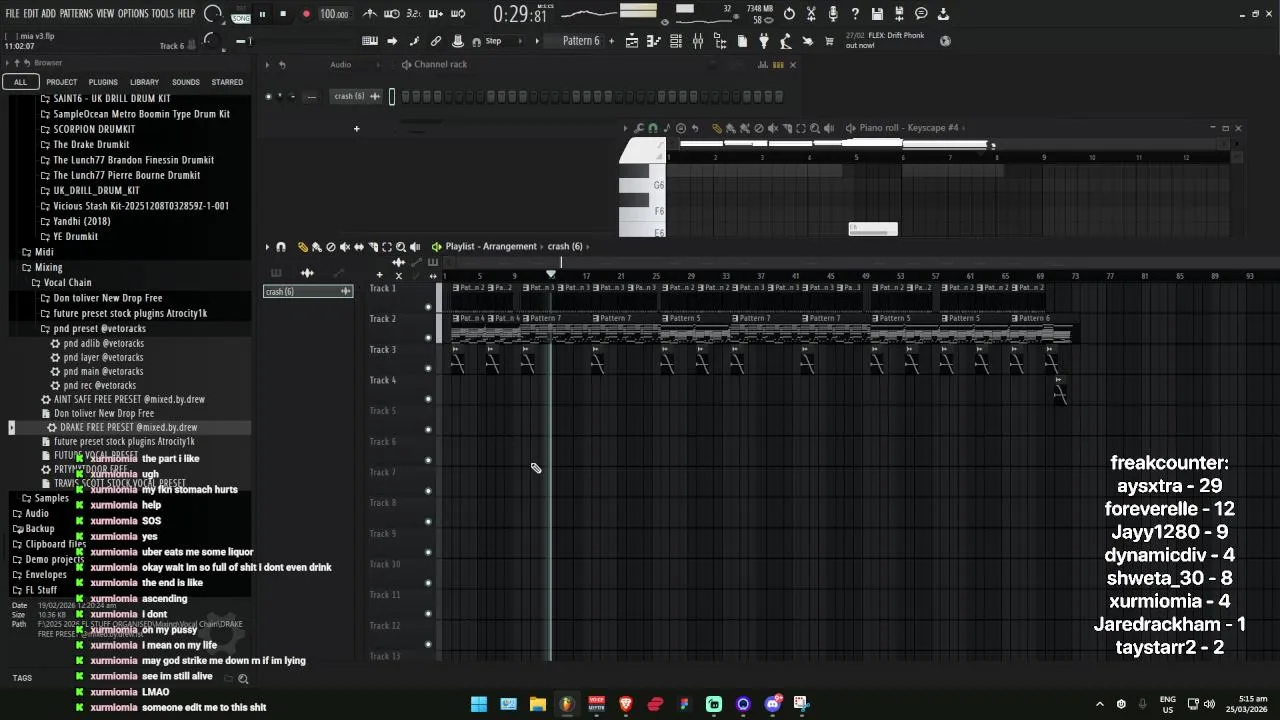
Task: Toggle the crash (6) channel mute LED
Action: tap(267, 96)
